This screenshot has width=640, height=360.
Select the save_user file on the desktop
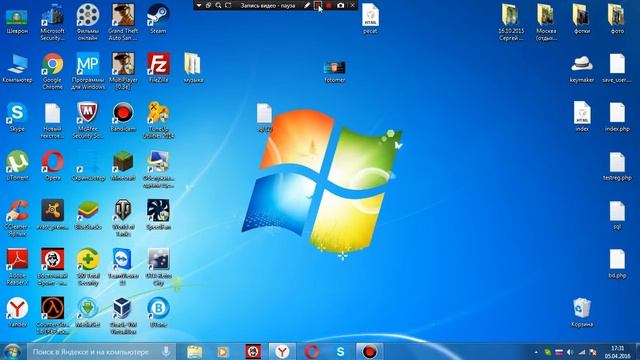(617, 69)
